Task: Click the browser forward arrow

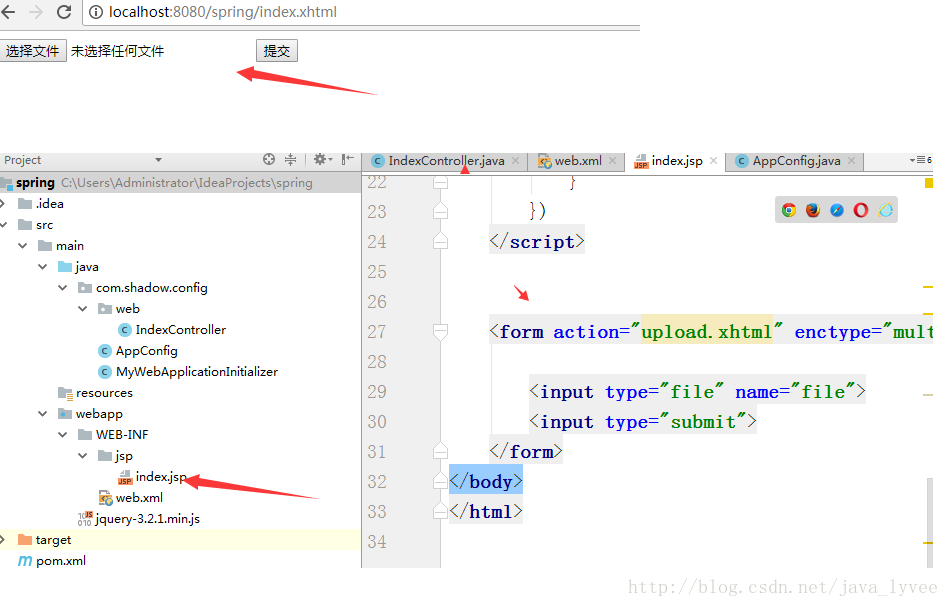Action: 36,11
